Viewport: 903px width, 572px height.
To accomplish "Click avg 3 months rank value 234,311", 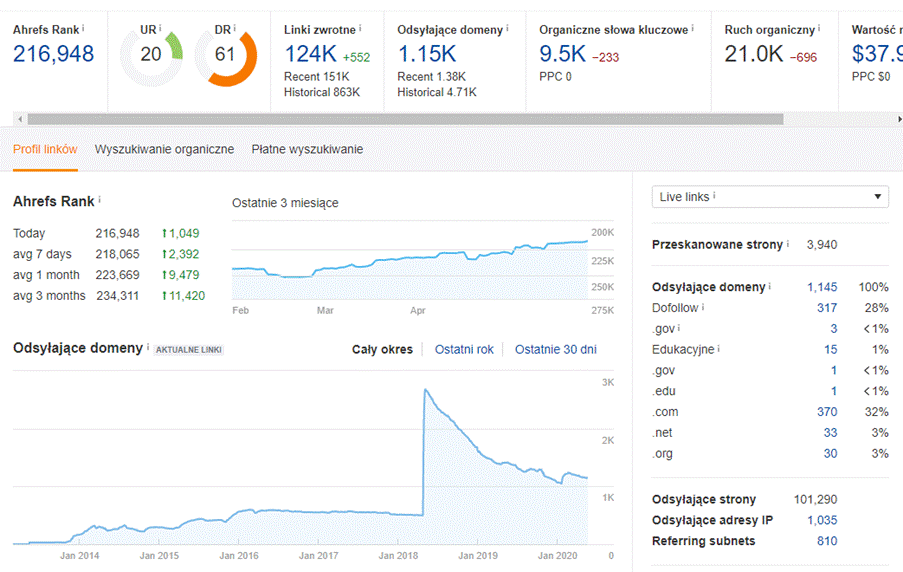I will tap(117, 296).
